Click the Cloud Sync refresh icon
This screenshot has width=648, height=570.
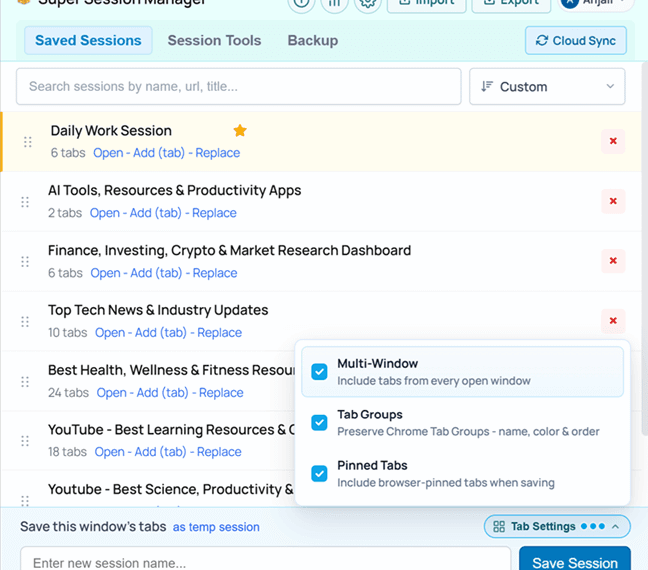[541, 41]
